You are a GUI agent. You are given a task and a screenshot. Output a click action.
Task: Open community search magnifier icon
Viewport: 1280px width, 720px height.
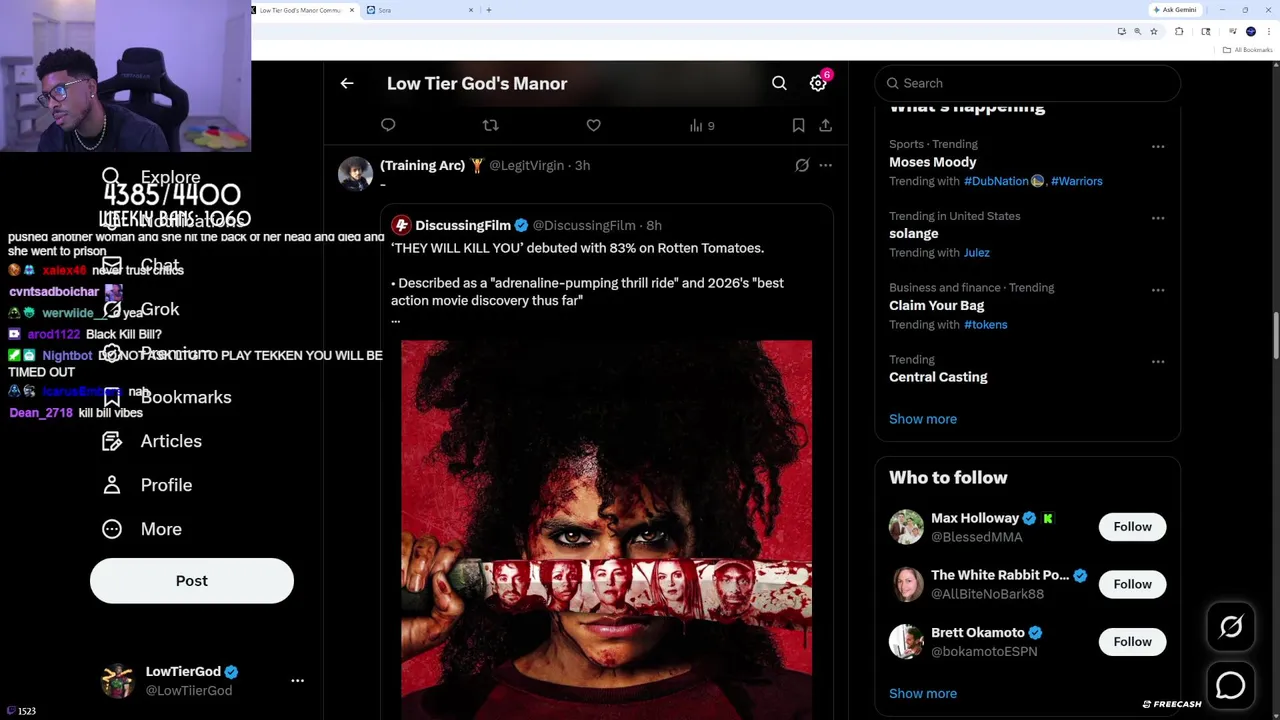point(779,84)
